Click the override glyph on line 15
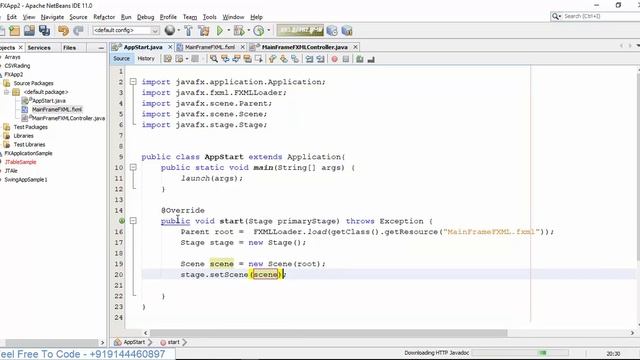Image resolution: width=640 pixels, height=360 pixels. pos(122,221)
